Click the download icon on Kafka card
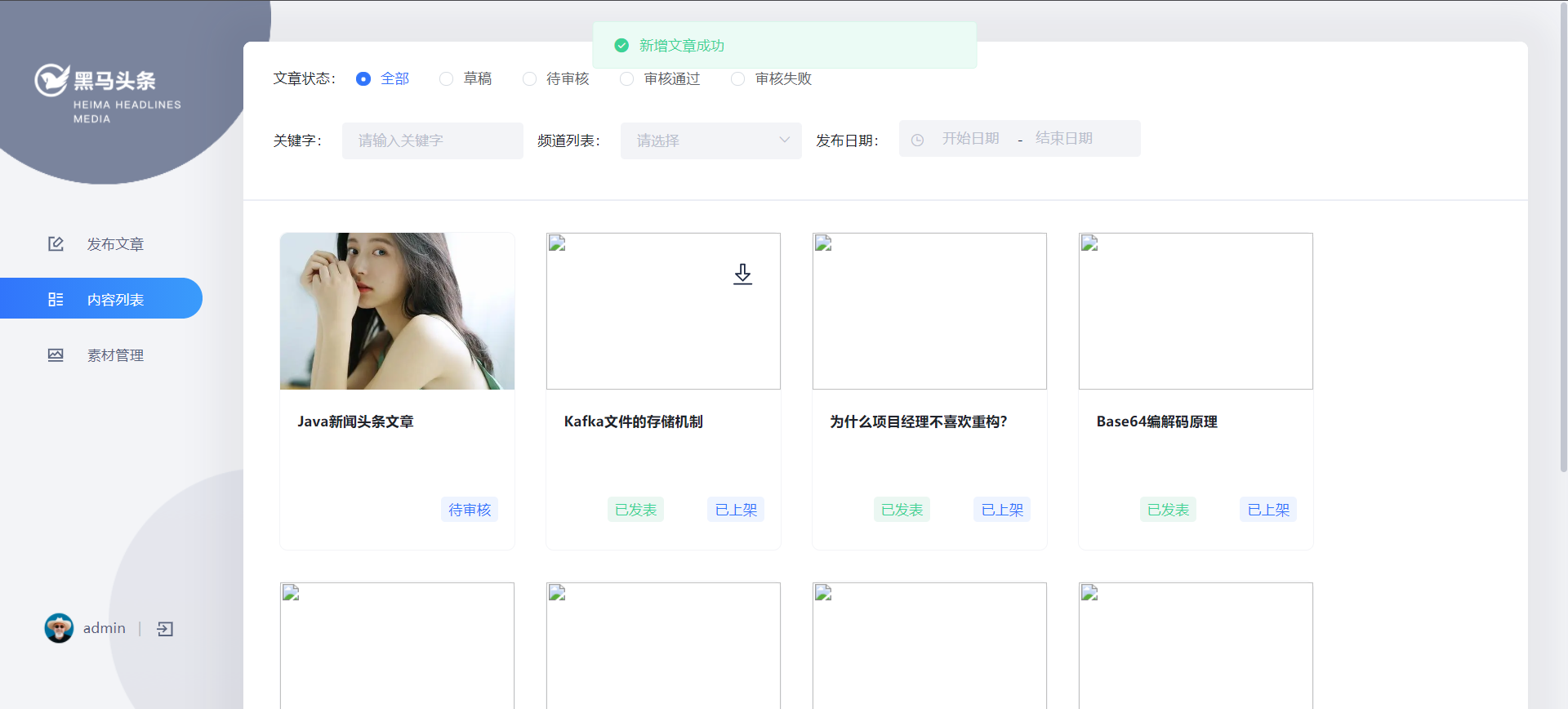 pyautogui.click(x=742, y=274)
